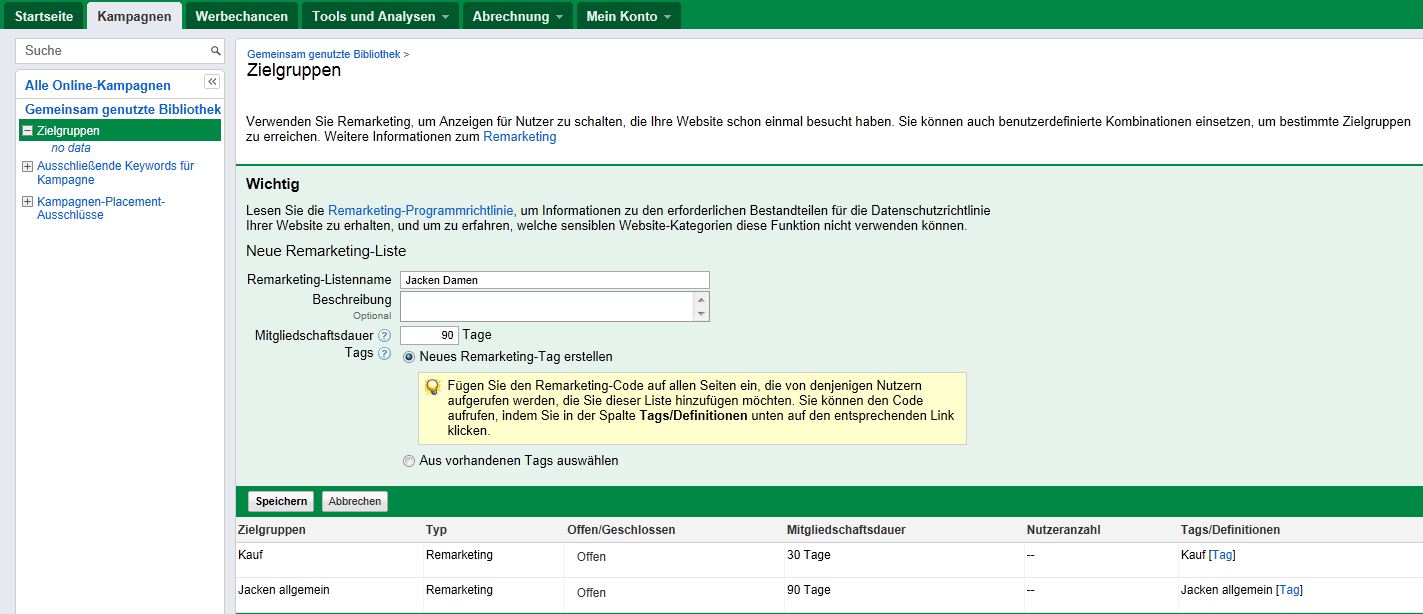Open the Remarketing-Programmrichtlinie link
This screenshot has width=1423, height=614.
coord(421,211)
